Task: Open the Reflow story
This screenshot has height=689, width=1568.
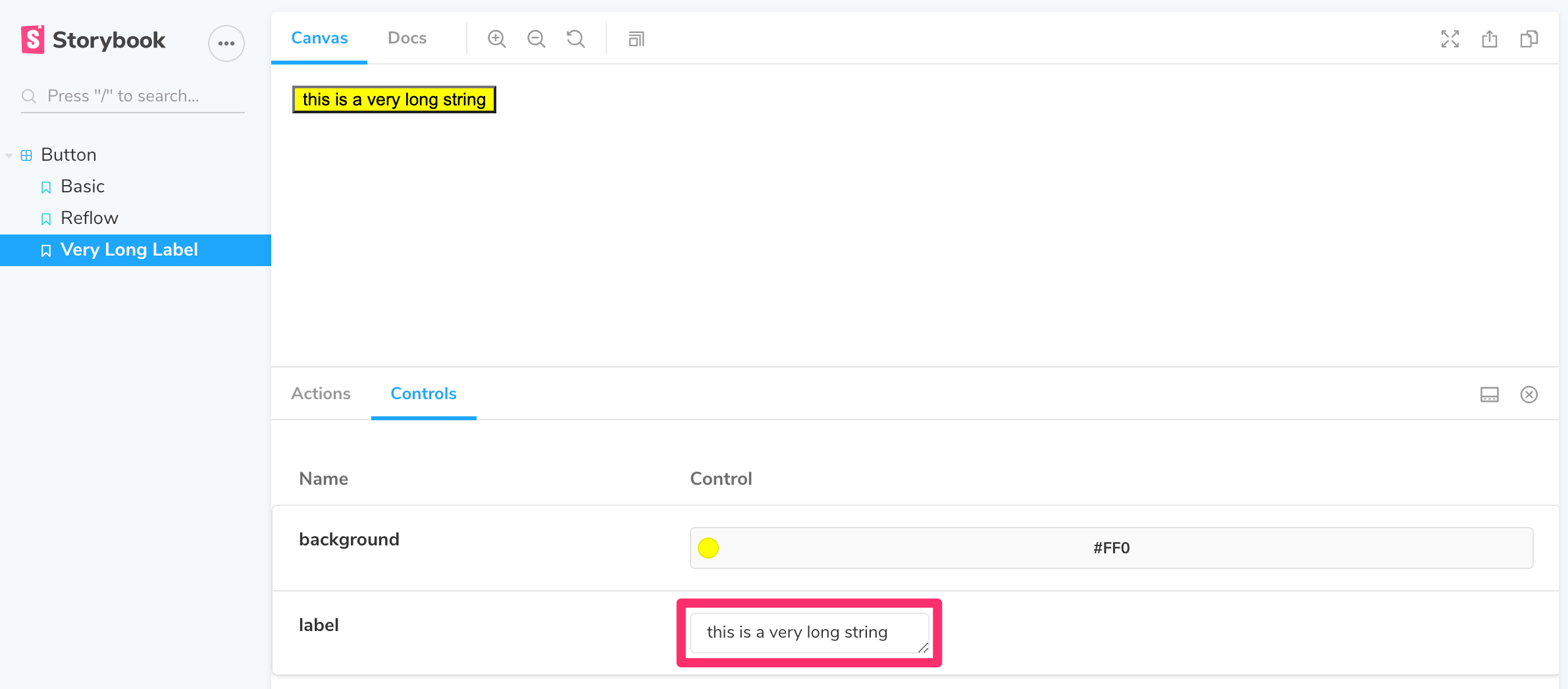Action: (89, 218)
